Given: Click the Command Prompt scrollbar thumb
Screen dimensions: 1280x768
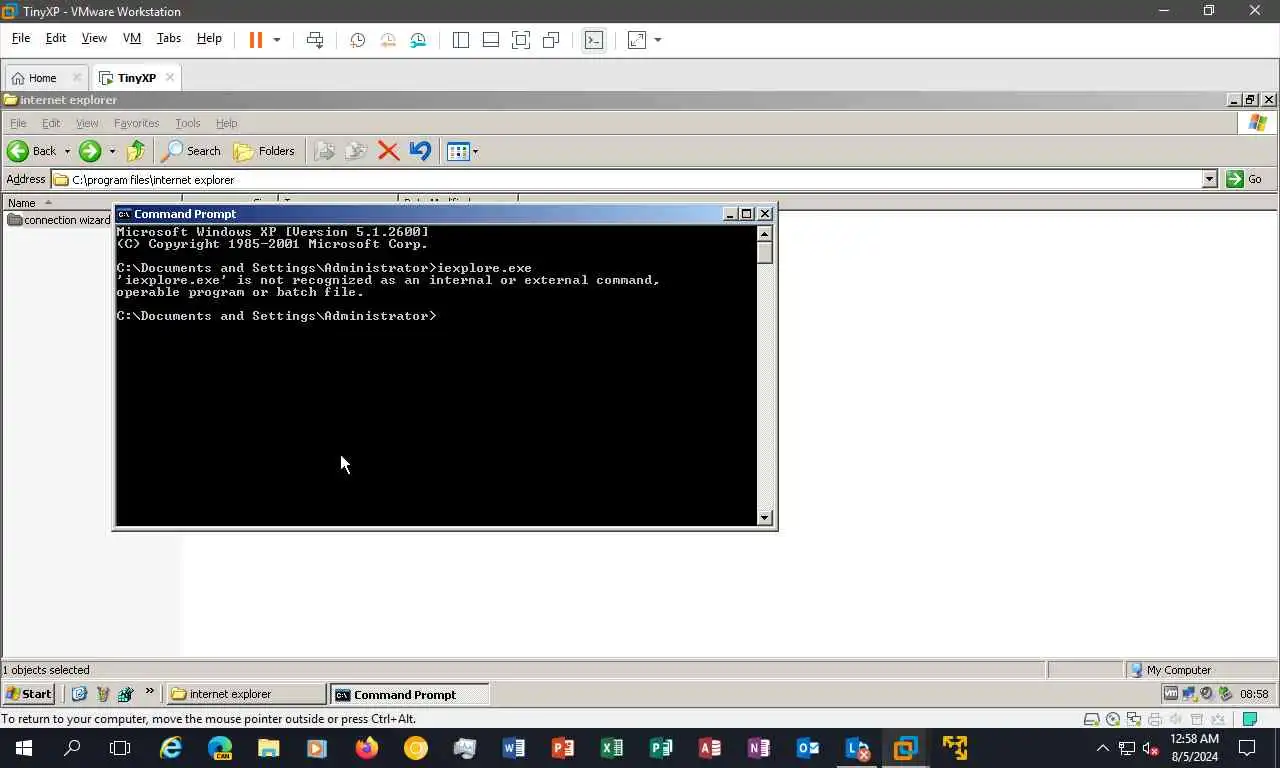Looking at the screenshot, I should [765, 253].
